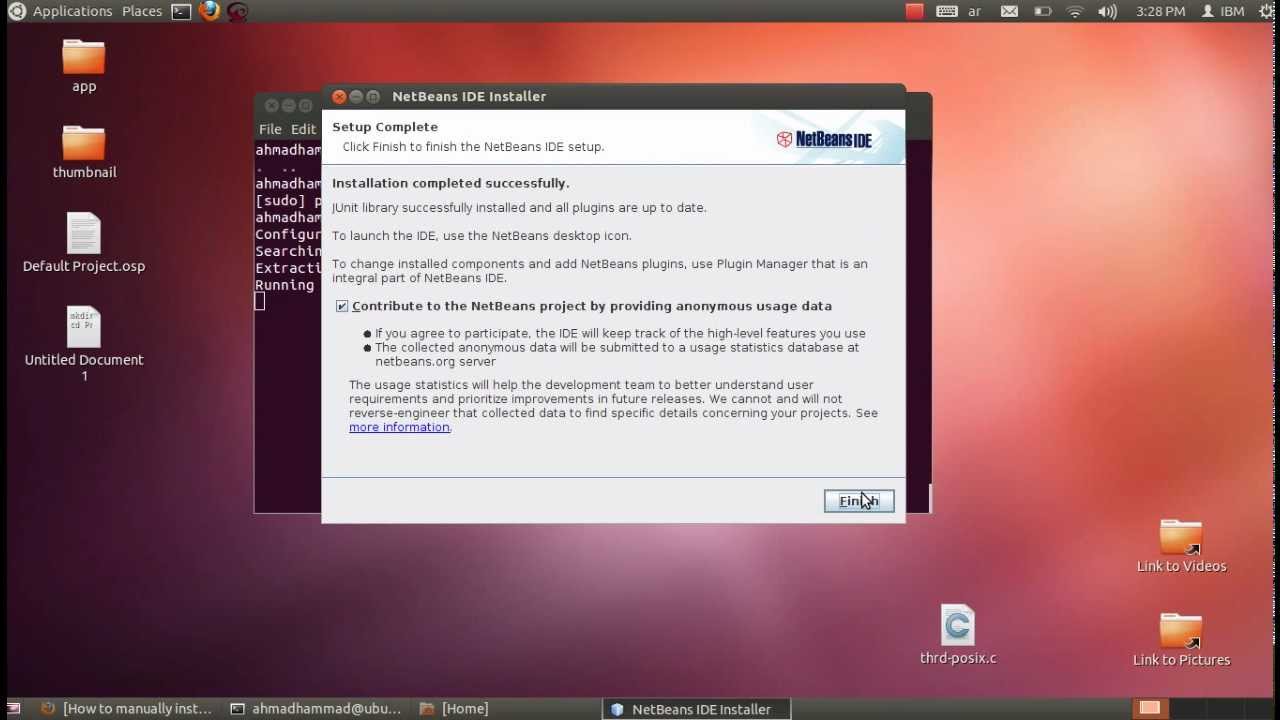
Task: Click the red recording indicator icon
Action: pos(914,11)
